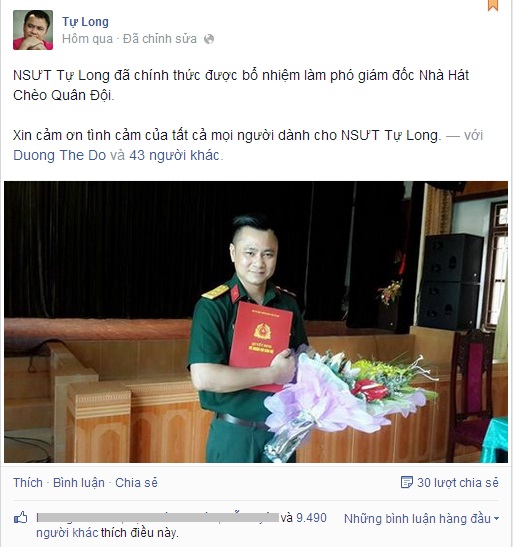This screenshot has width=513, height=547.
Task: Show the 43 người khác tagged list
Action: pos(174,155)
